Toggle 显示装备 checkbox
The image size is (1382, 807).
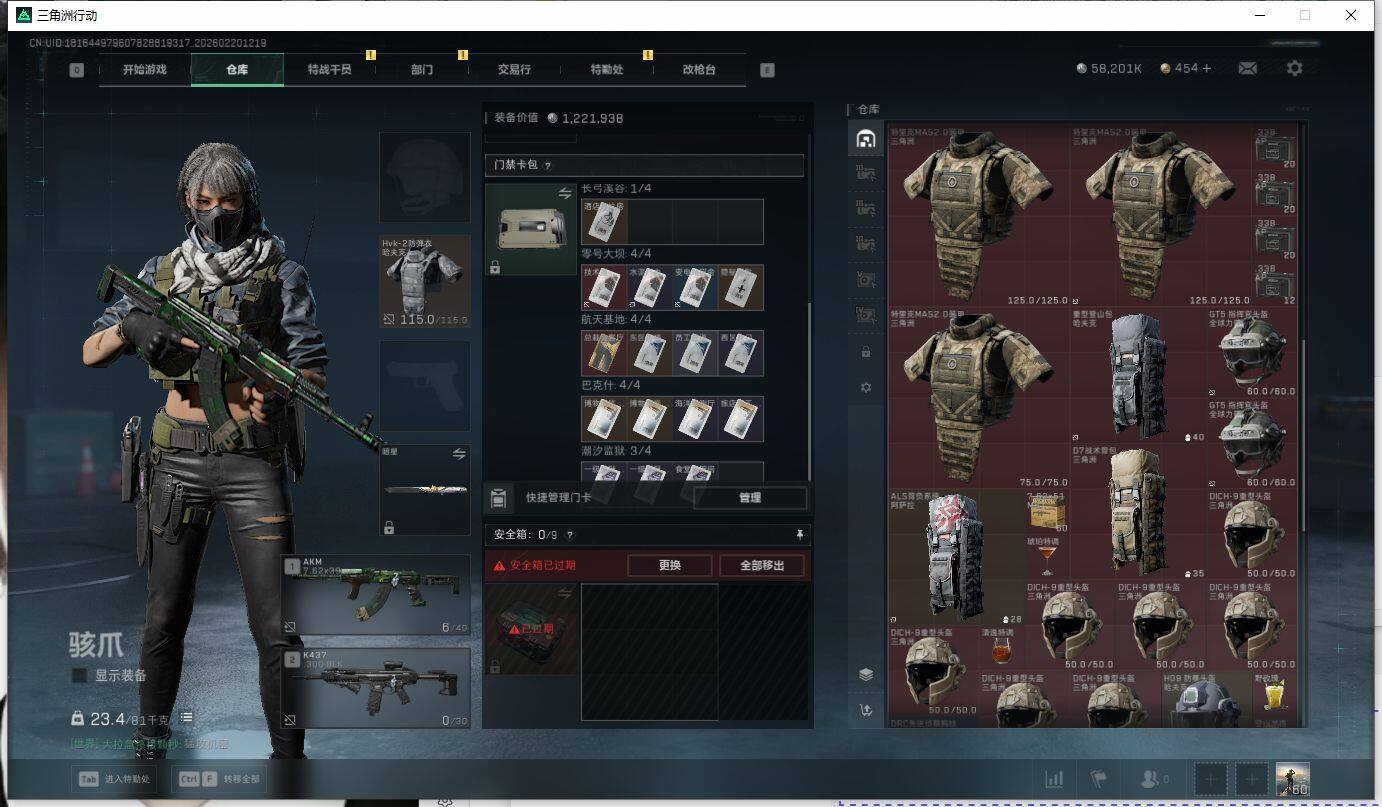coord(79,676)
